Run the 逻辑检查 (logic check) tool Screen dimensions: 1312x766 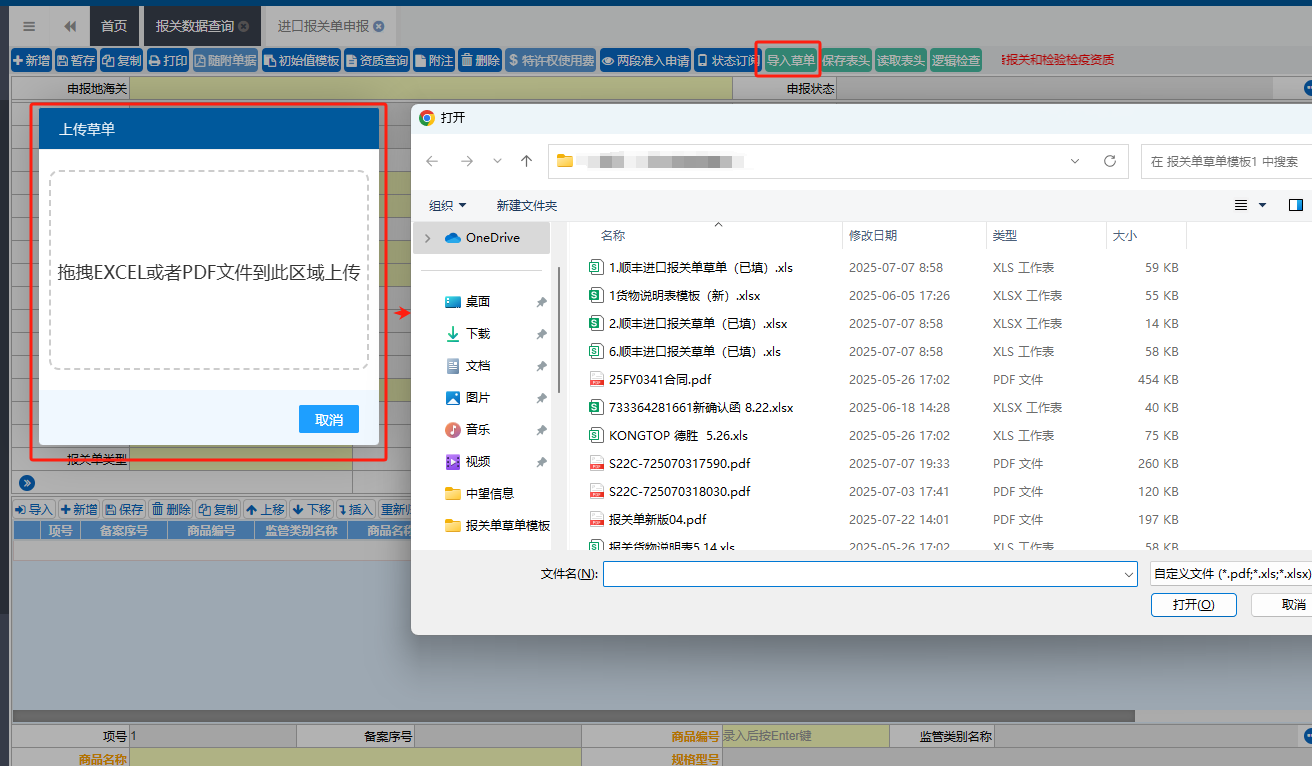coord(955,60)
